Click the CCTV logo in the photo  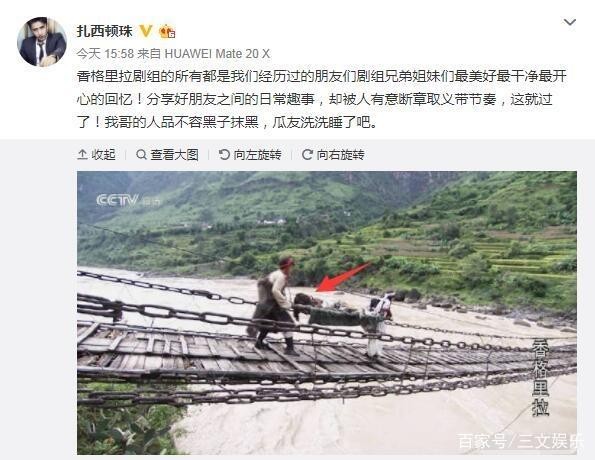(x=128, y=200)
